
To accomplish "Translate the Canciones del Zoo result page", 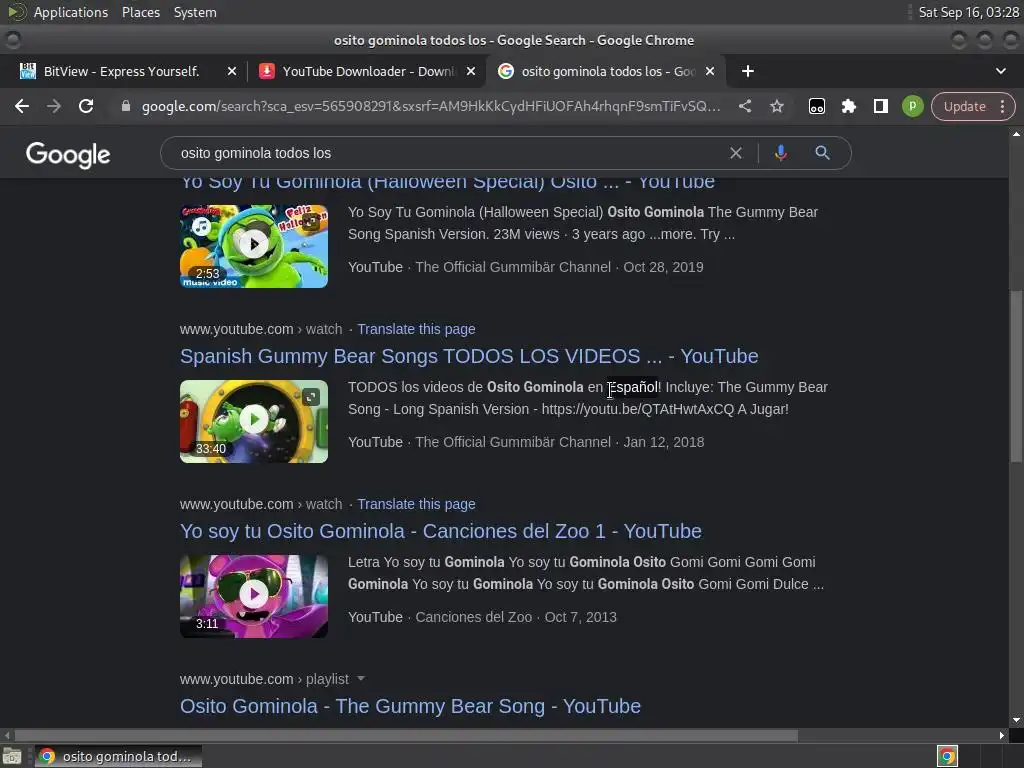I will tap(416, 504).
